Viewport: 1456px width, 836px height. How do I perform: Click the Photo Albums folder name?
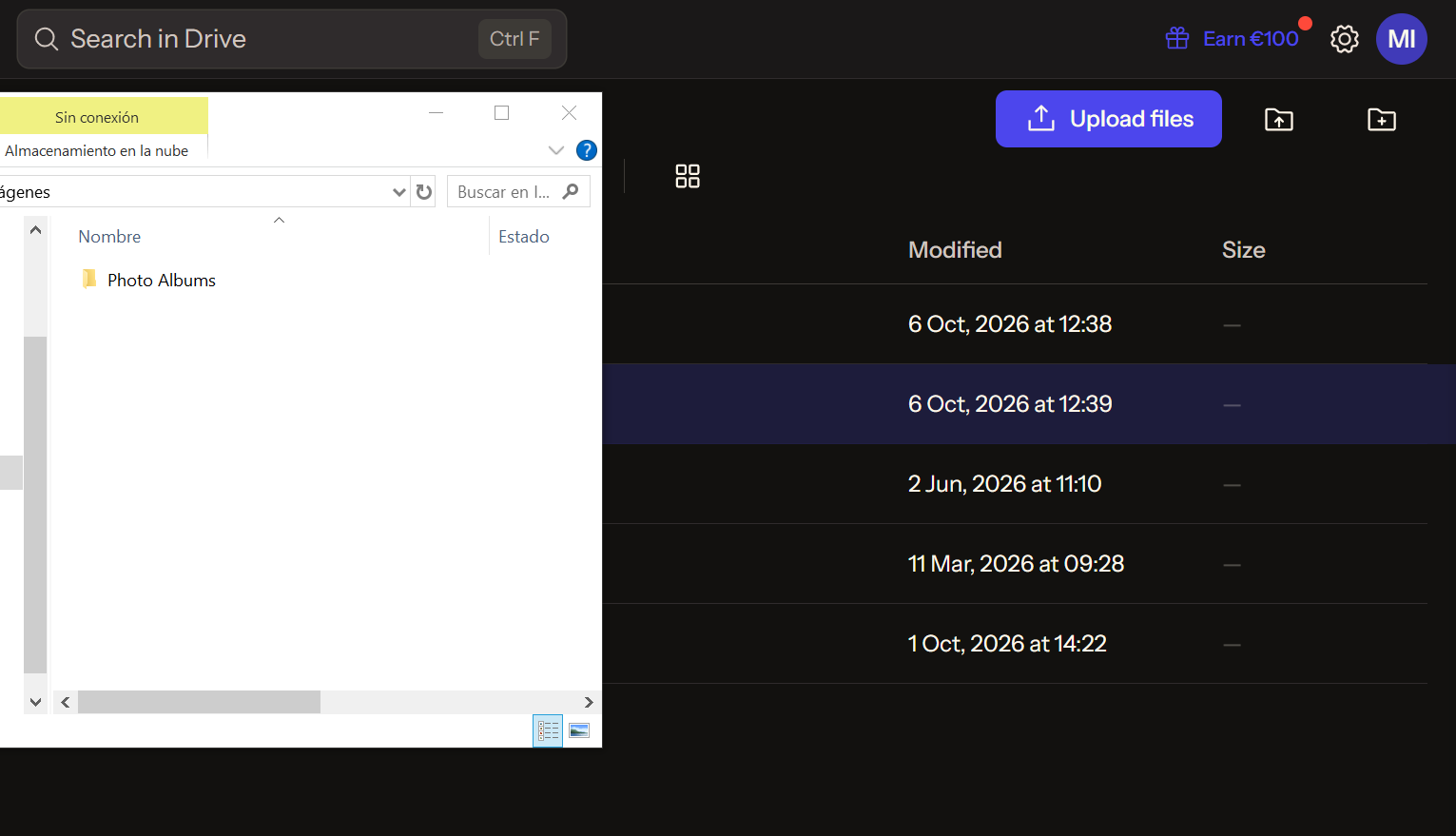(162, 280)
